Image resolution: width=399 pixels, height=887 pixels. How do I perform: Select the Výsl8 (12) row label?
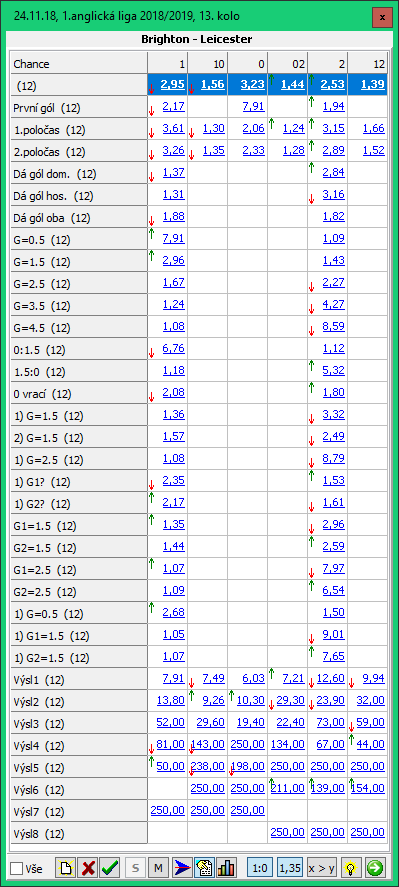click(x=79, y=834)
